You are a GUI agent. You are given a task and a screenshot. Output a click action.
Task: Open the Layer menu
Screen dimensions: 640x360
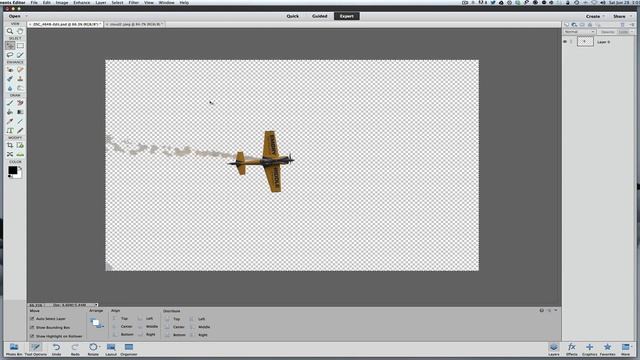[x=100, y=2]
